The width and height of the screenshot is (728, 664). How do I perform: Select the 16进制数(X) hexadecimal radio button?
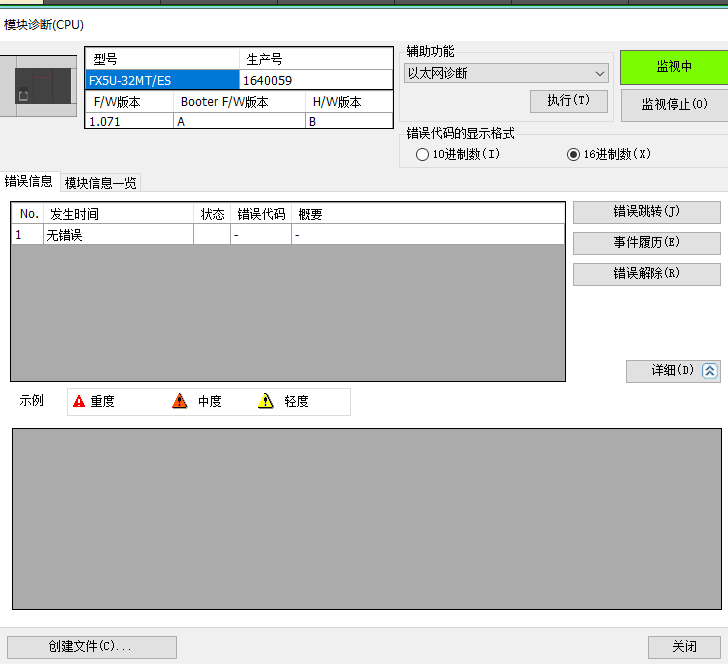(573, 154)
